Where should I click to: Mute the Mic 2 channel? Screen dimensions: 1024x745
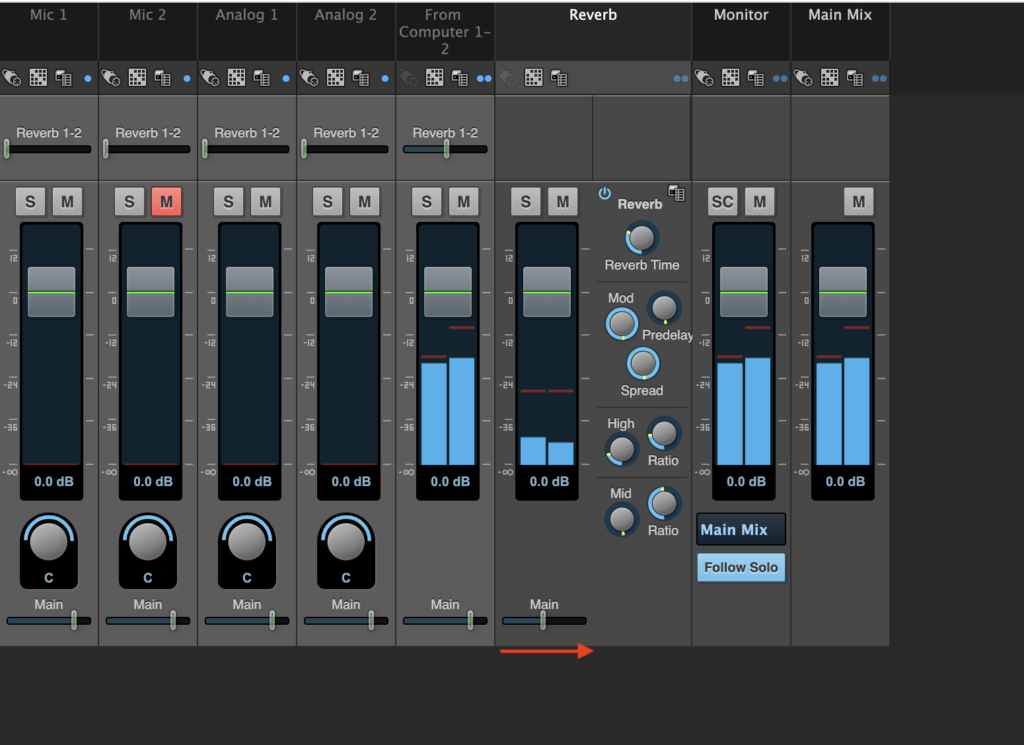coord(166,201)
